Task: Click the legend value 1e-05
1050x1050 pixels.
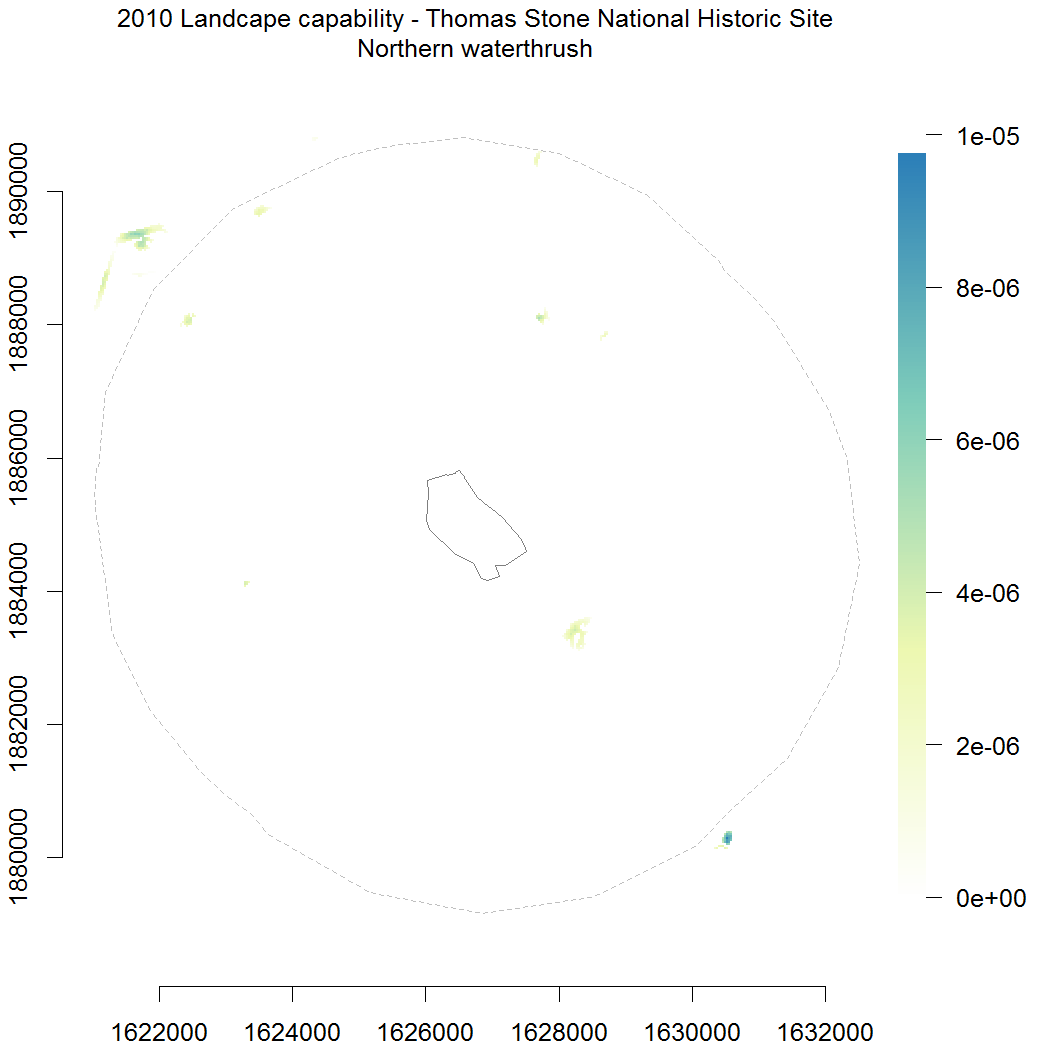Action: tap(988, 136)
